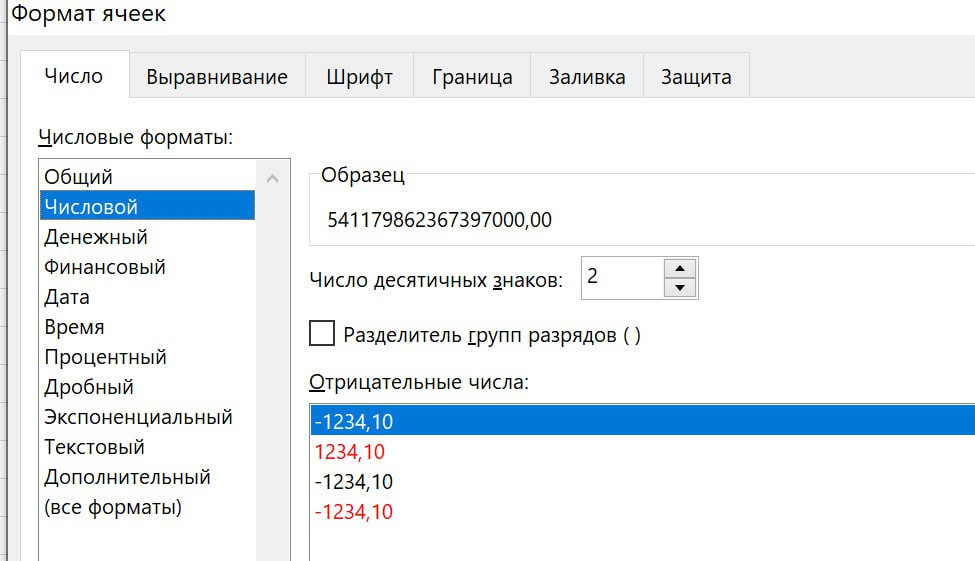Open the Шрифт tab
Image resolution: width=975 pixels, height=561 pixels.
[x=359, y=77]
